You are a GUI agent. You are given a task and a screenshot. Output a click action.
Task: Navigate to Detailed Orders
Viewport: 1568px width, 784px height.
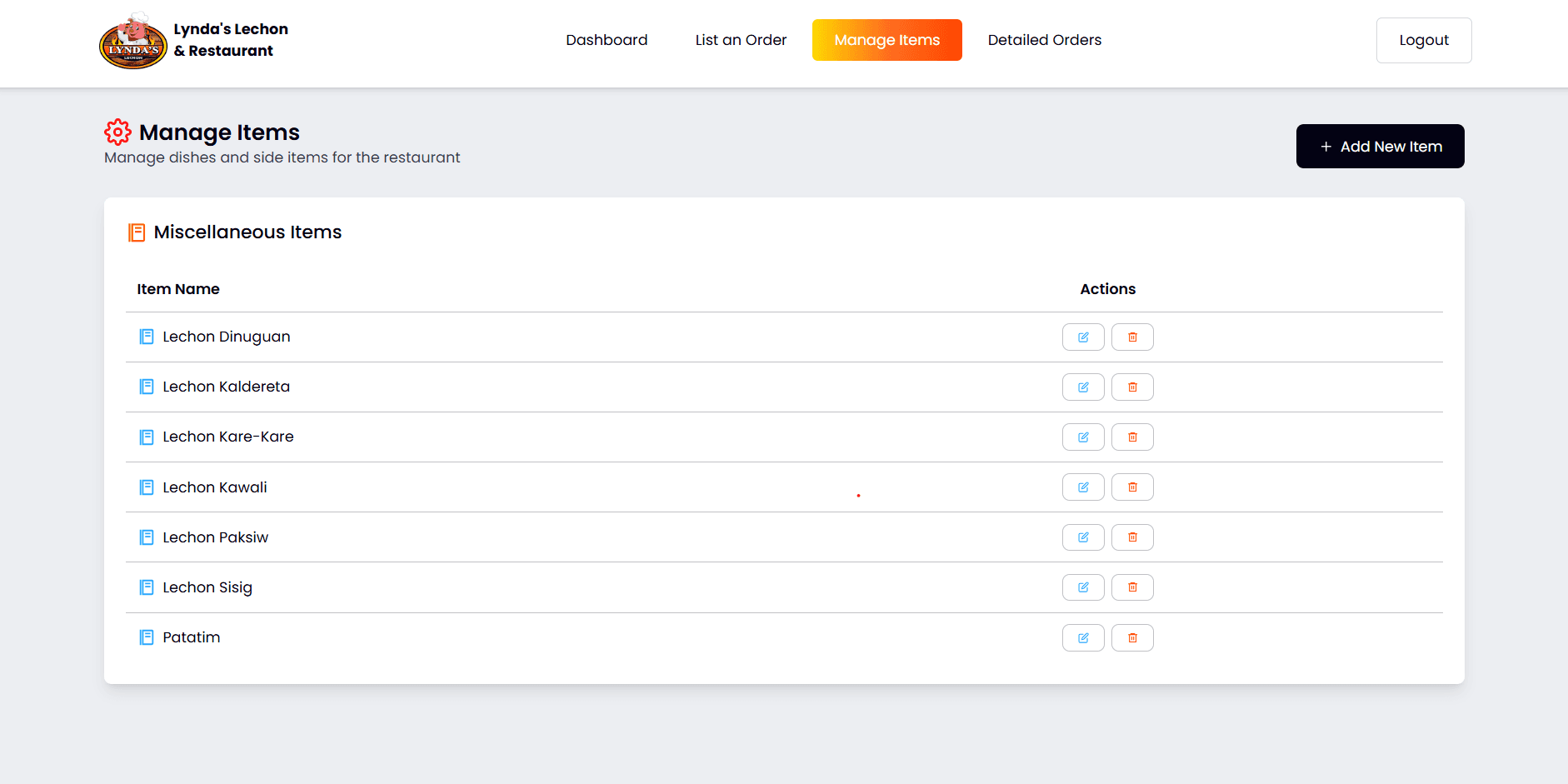(x=1044, y=40)
